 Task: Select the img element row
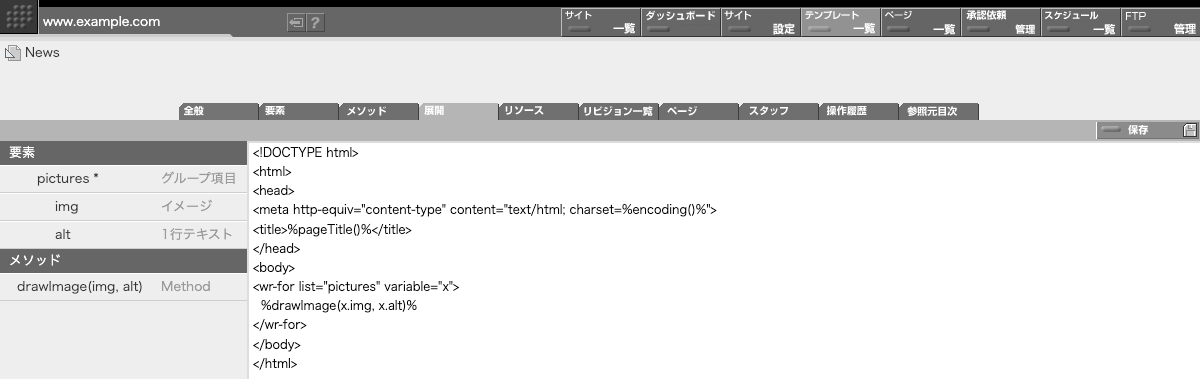tap(123, 206)
